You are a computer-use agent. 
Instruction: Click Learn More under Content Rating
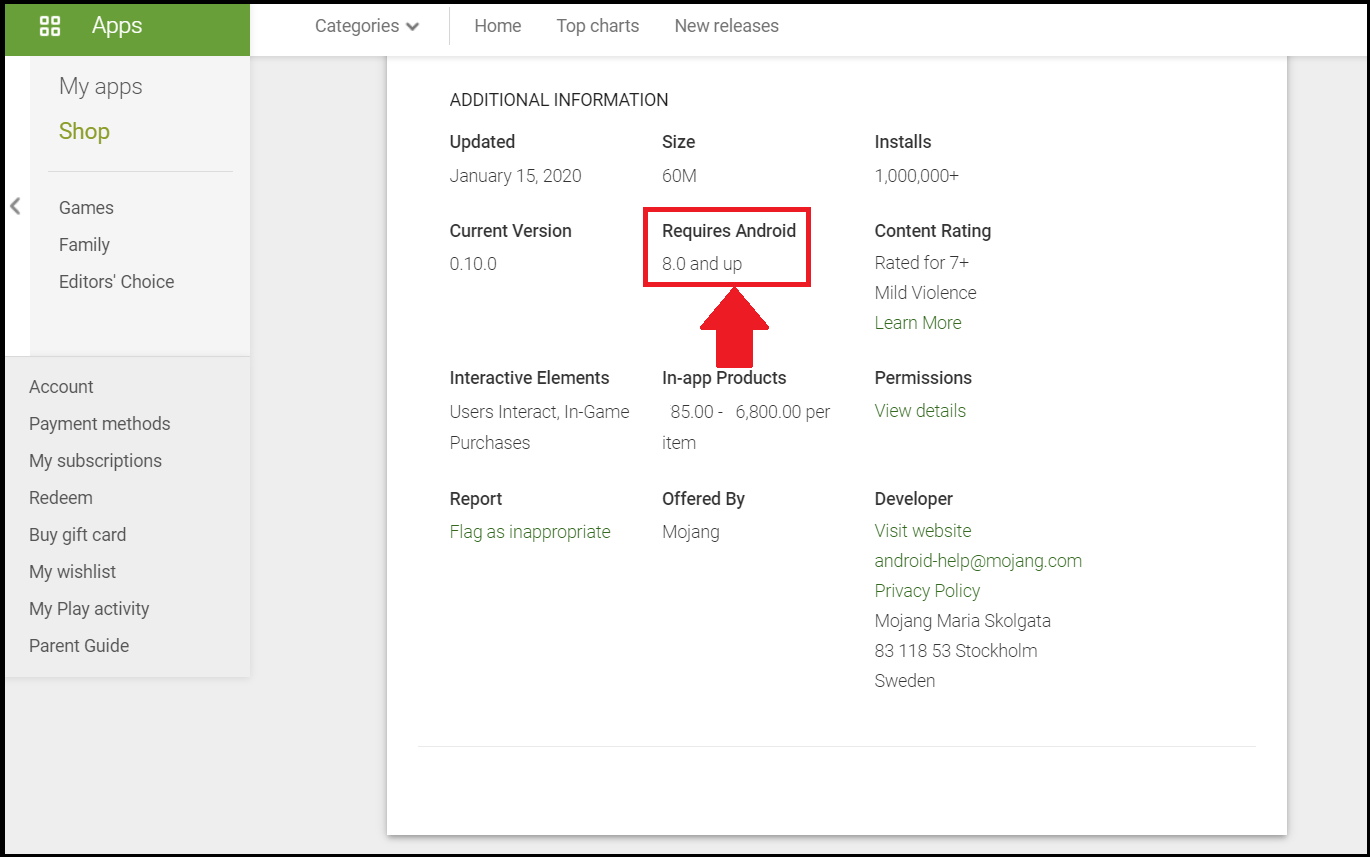point(918,323)
